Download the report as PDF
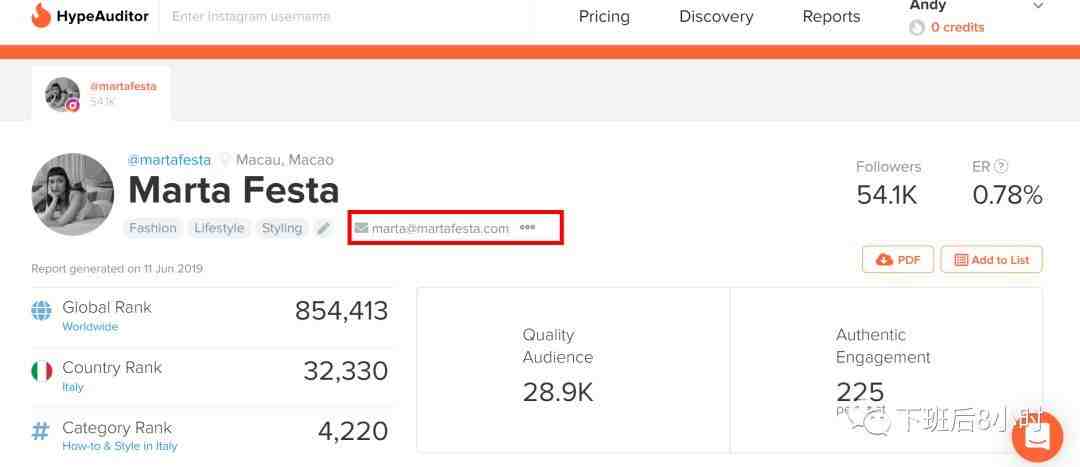The height and width of the screenshot is (467, 1080). click(x=898, y=260)
